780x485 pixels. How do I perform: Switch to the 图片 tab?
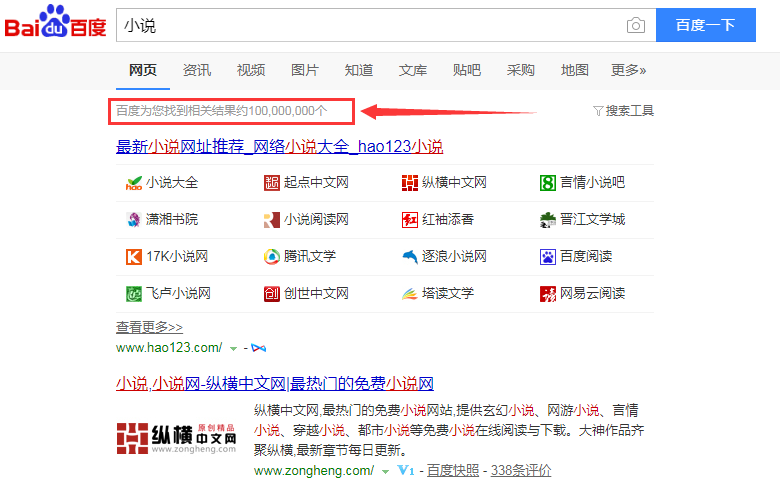(305, 70)
